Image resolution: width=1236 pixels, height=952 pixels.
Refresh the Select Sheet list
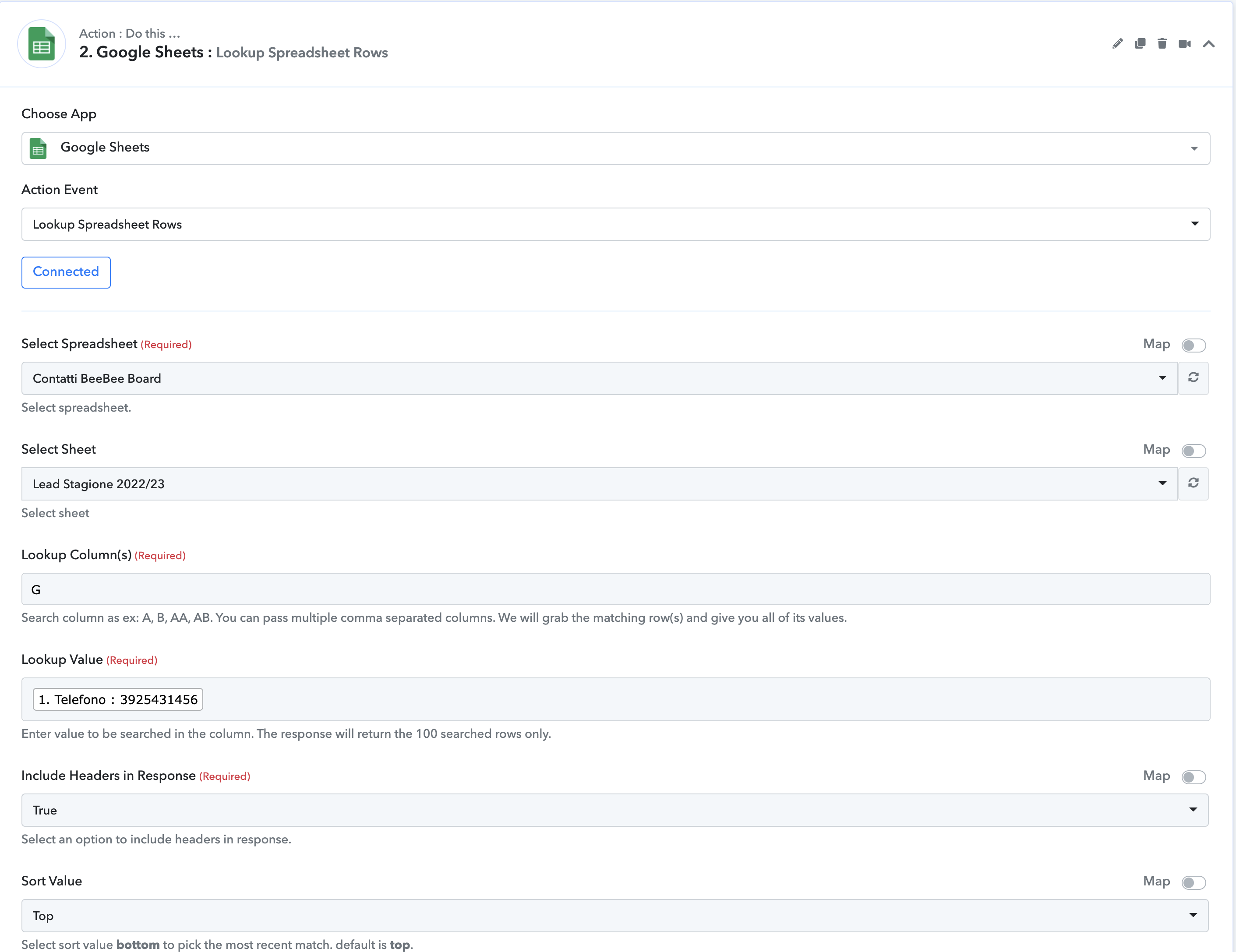coord(1193,483)
